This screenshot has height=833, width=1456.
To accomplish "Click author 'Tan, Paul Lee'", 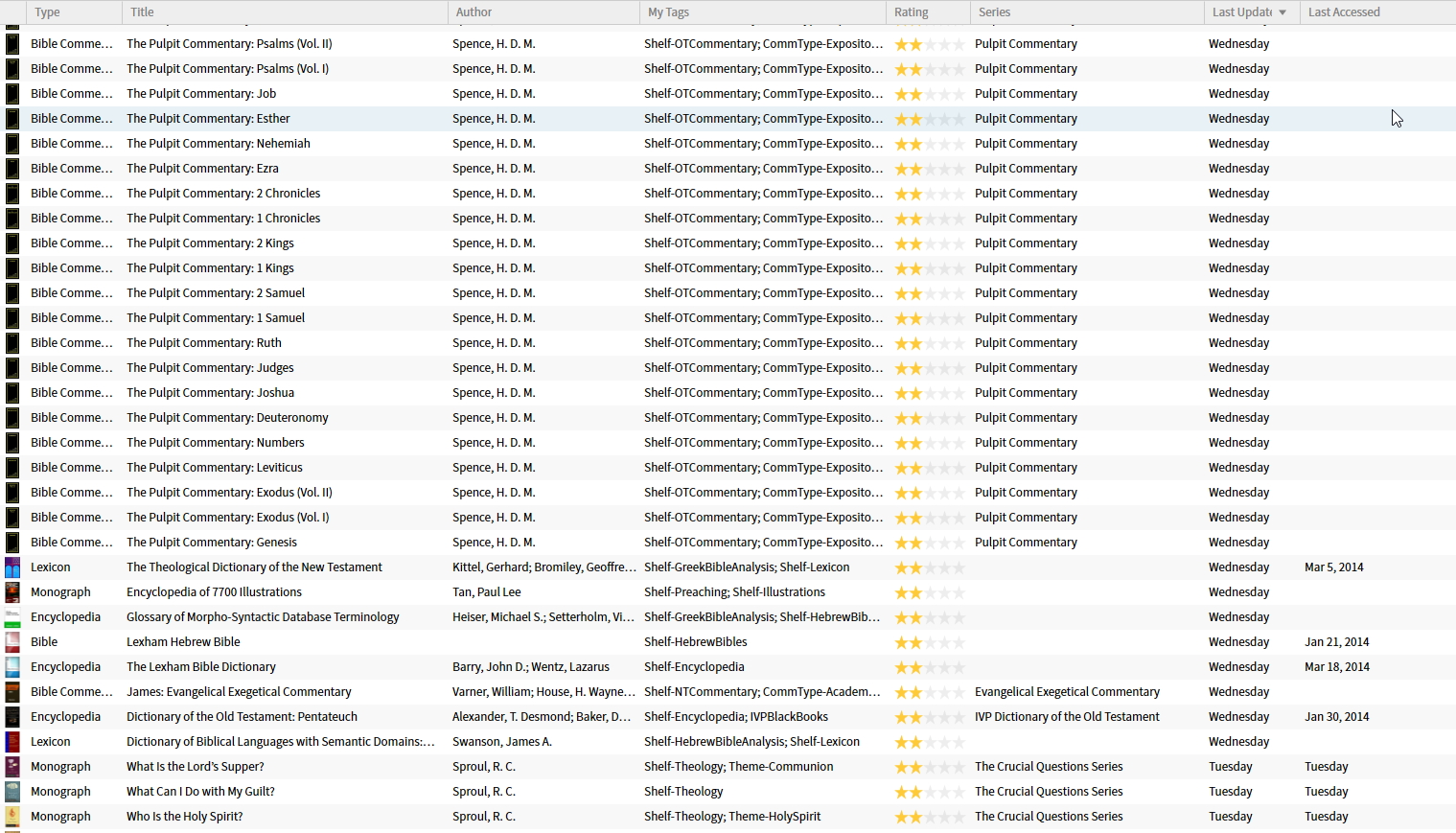I will tap(487, 592).
